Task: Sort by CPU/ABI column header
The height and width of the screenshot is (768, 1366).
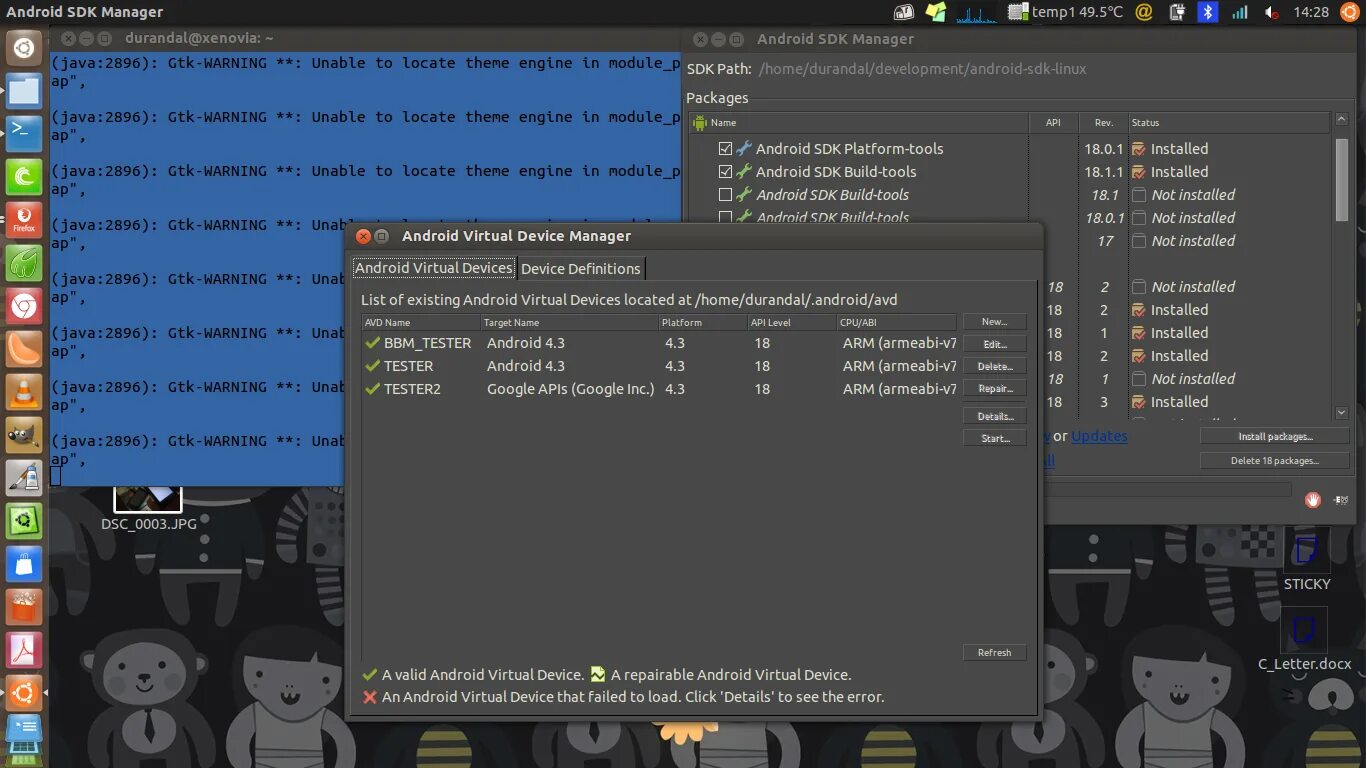Action: 897,323
